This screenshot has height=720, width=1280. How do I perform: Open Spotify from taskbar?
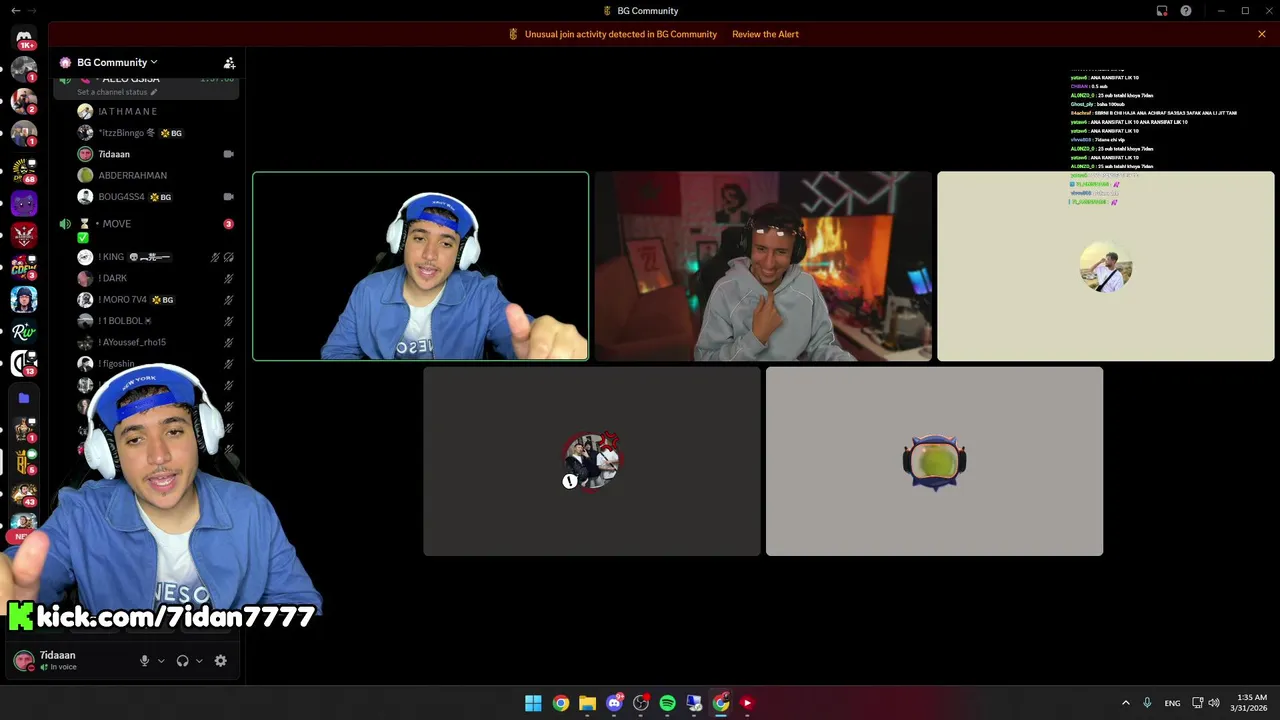(667, 703)
